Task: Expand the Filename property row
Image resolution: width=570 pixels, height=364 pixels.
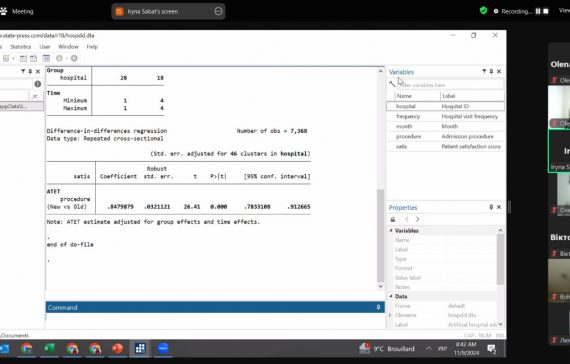Action: pos(391,315)
